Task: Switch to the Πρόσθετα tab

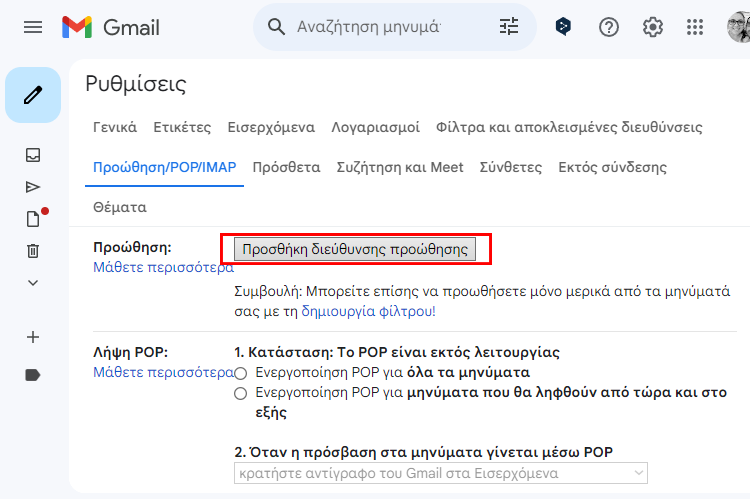Action: click(287, 167)
